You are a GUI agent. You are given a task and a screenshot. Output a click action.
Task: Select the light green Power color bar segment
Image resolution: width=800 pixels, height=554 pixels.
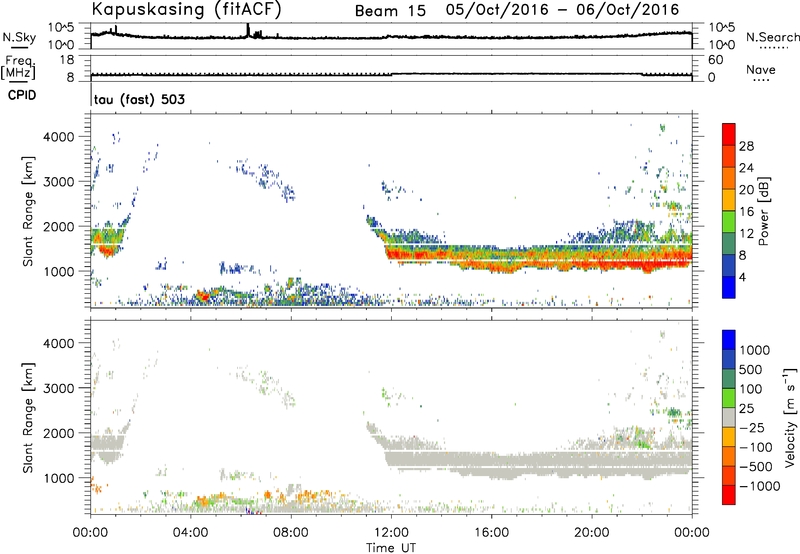[x=729, y=222]
